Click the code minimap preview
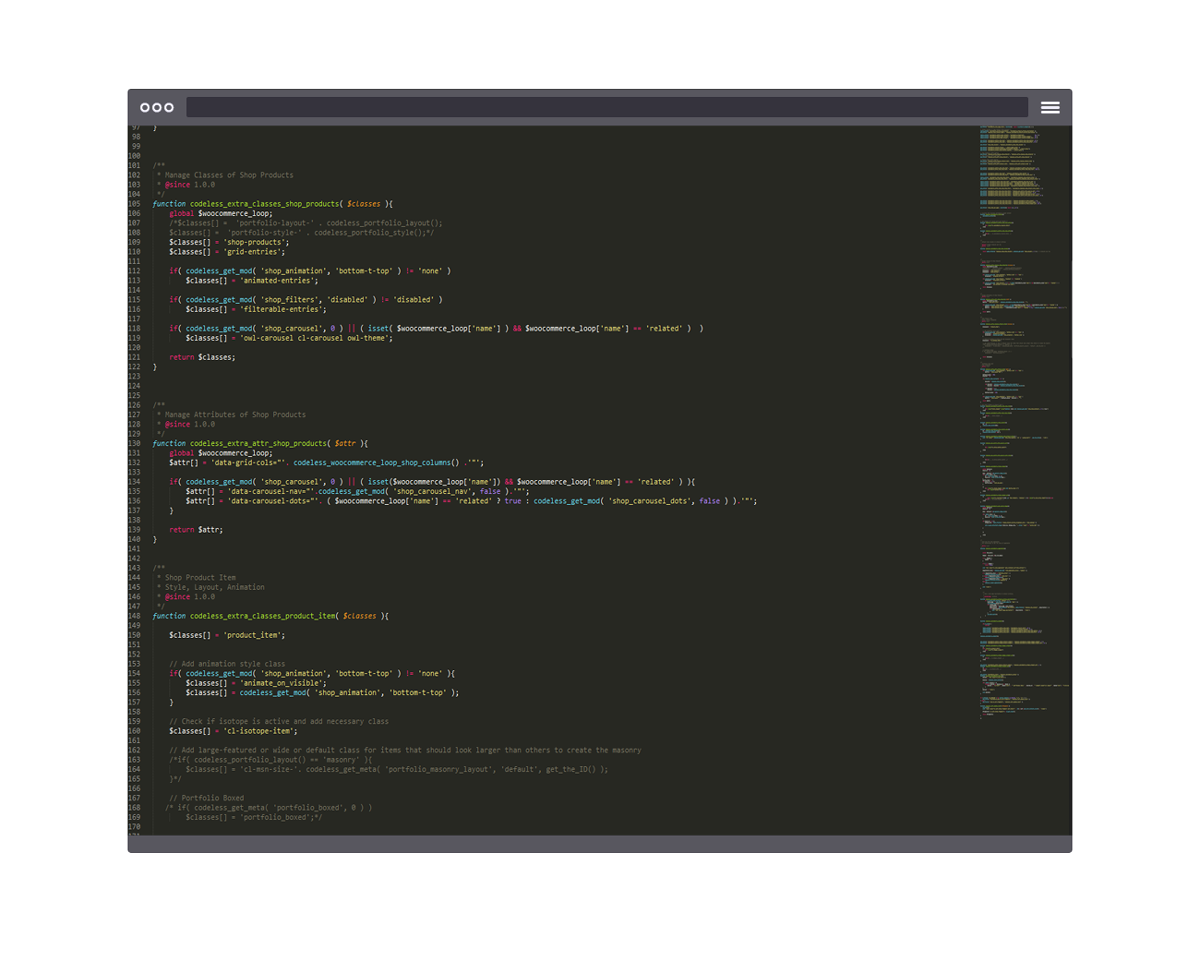Image resolution: width=1200 pixels, height=961 pixels. pyautogui.click(x=1024, y=420)
